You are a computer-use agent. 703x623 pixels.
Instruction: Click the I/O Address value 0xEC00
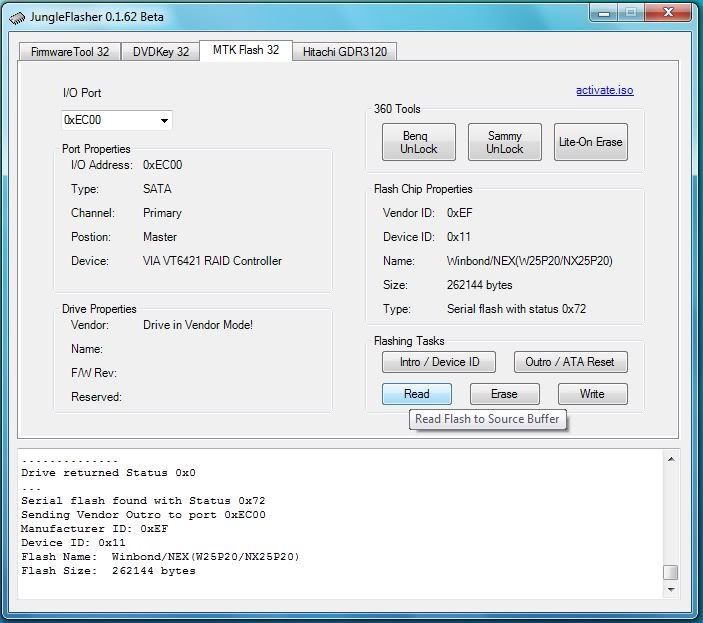click(162, 165)
